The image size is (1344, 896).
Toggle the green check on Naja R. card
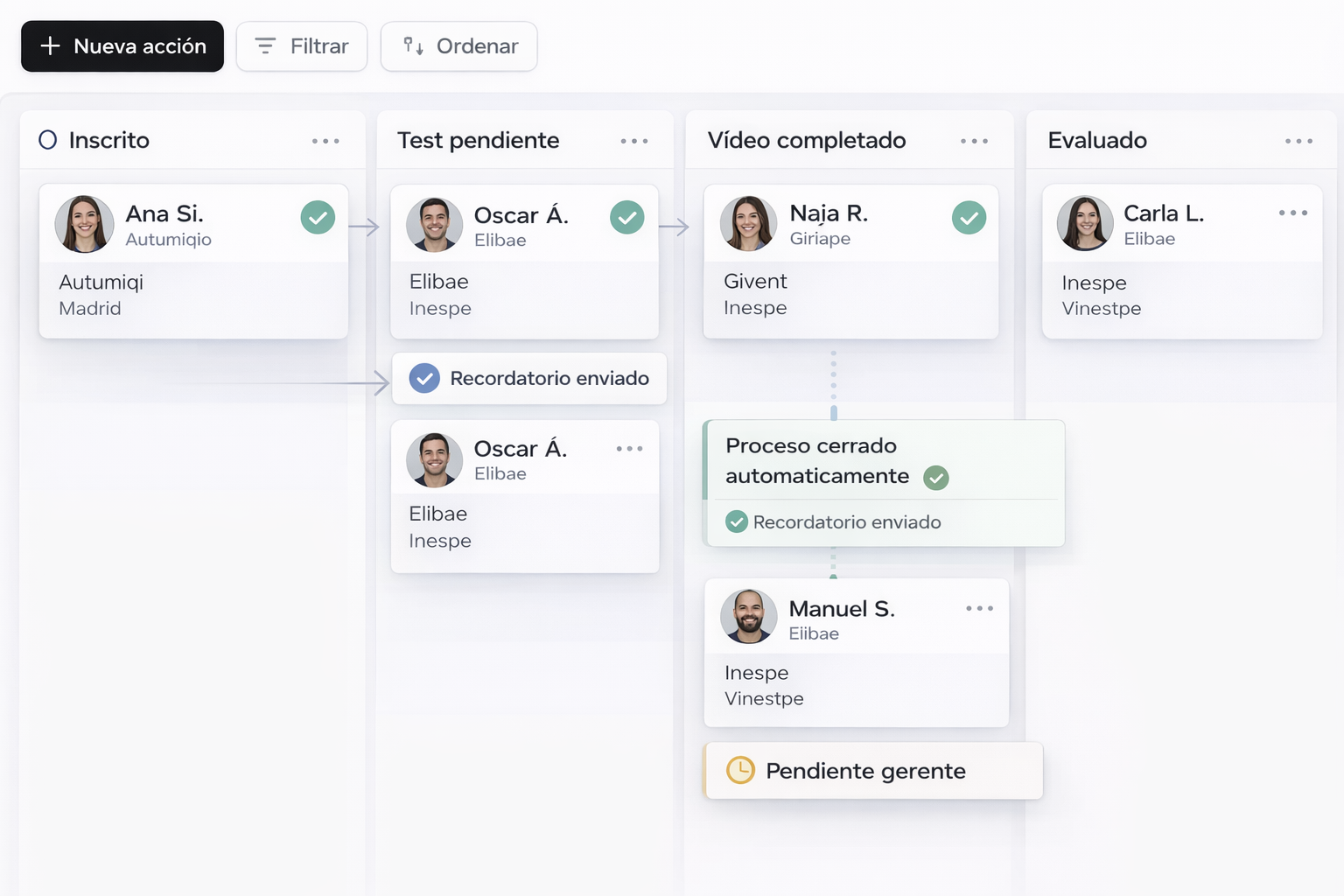[x=969, y=218]
